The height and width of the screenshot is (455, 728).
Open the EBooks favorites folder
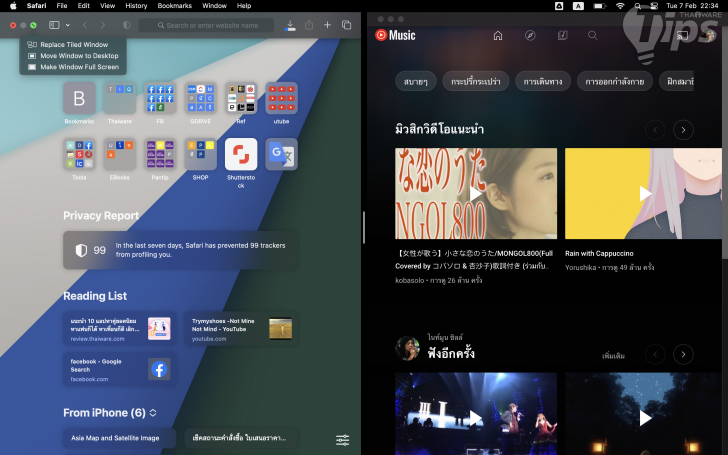[x=120, y=154]
